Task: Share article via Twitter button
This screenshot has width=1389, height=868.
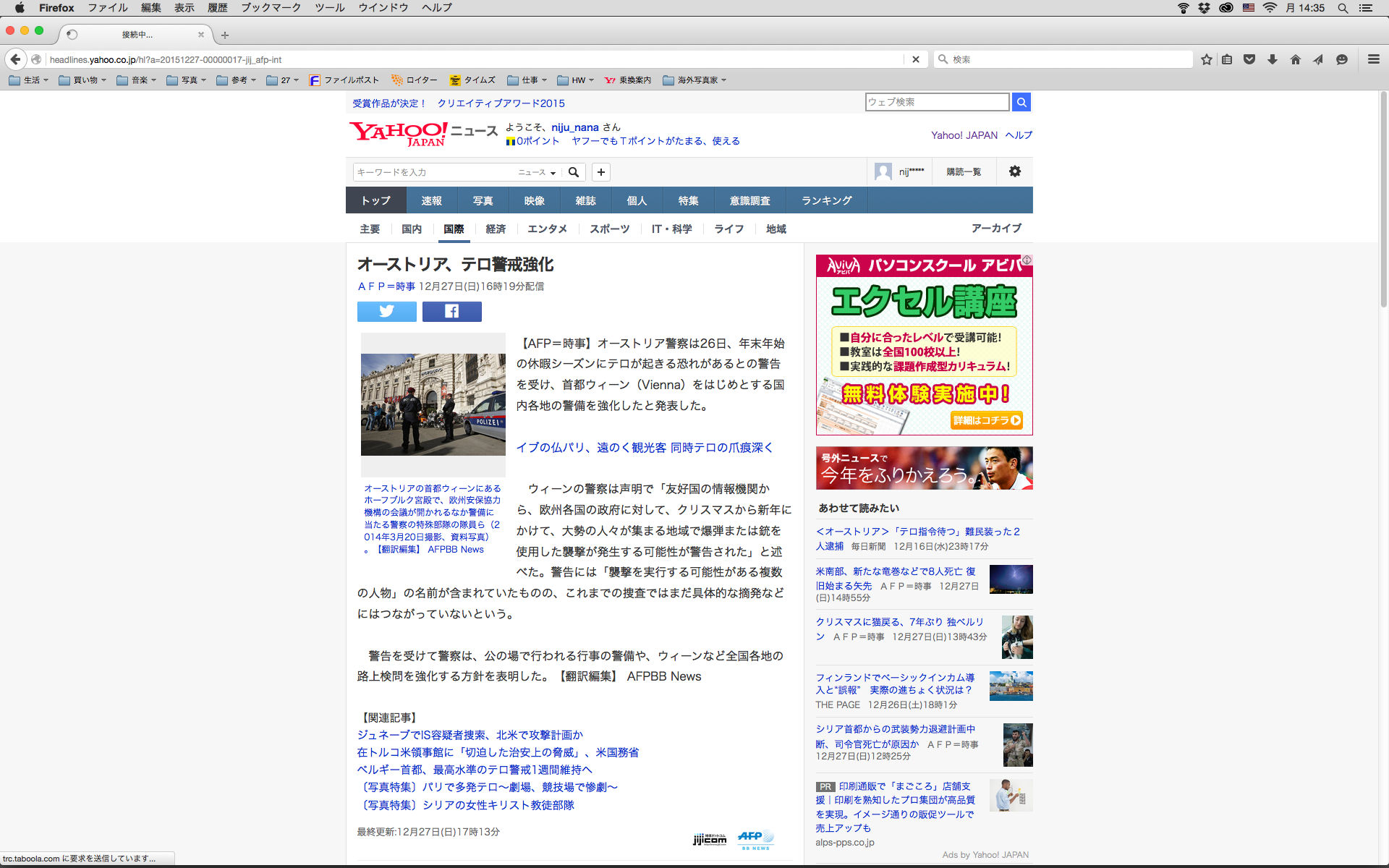Action: click(x=386, y=311)
